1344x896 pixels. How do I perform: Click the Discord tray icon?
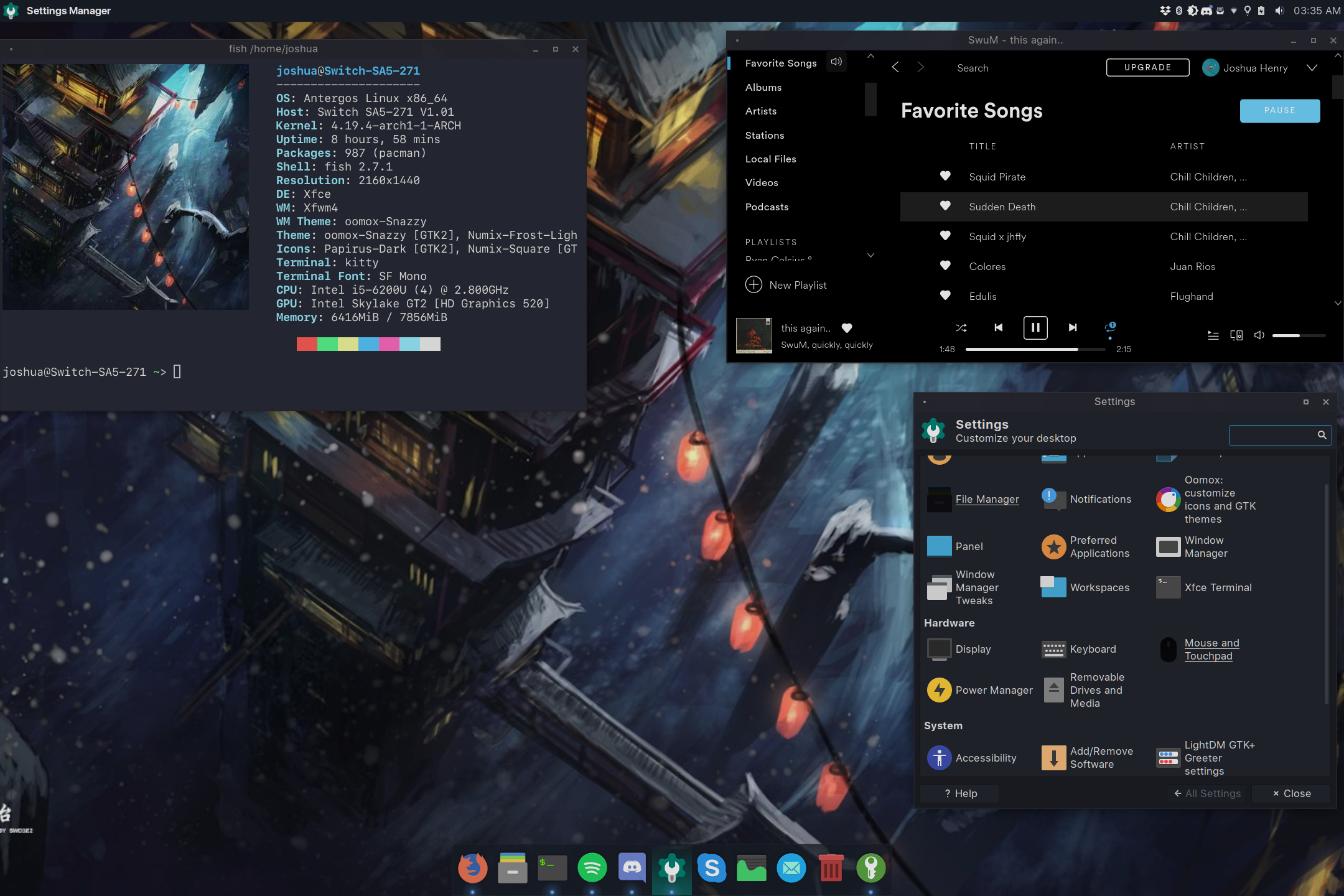click(x=1206, y=11)
